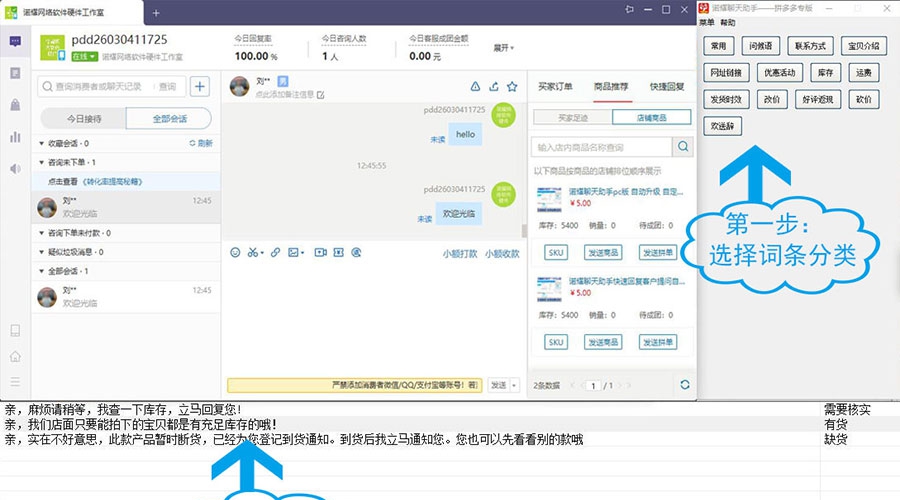The image size is (900, 500).
Task: Click the 小额收款 link
Action: point(502,253)
